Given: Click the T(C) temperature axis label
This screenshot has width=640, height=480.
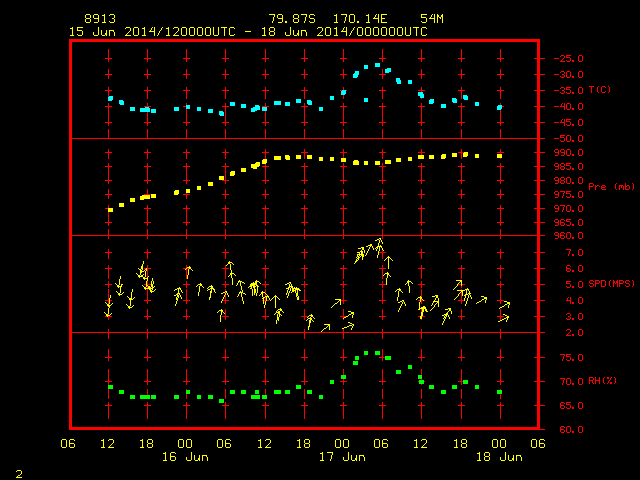Looking at the screenshot, I should click(x=600, y=90).
